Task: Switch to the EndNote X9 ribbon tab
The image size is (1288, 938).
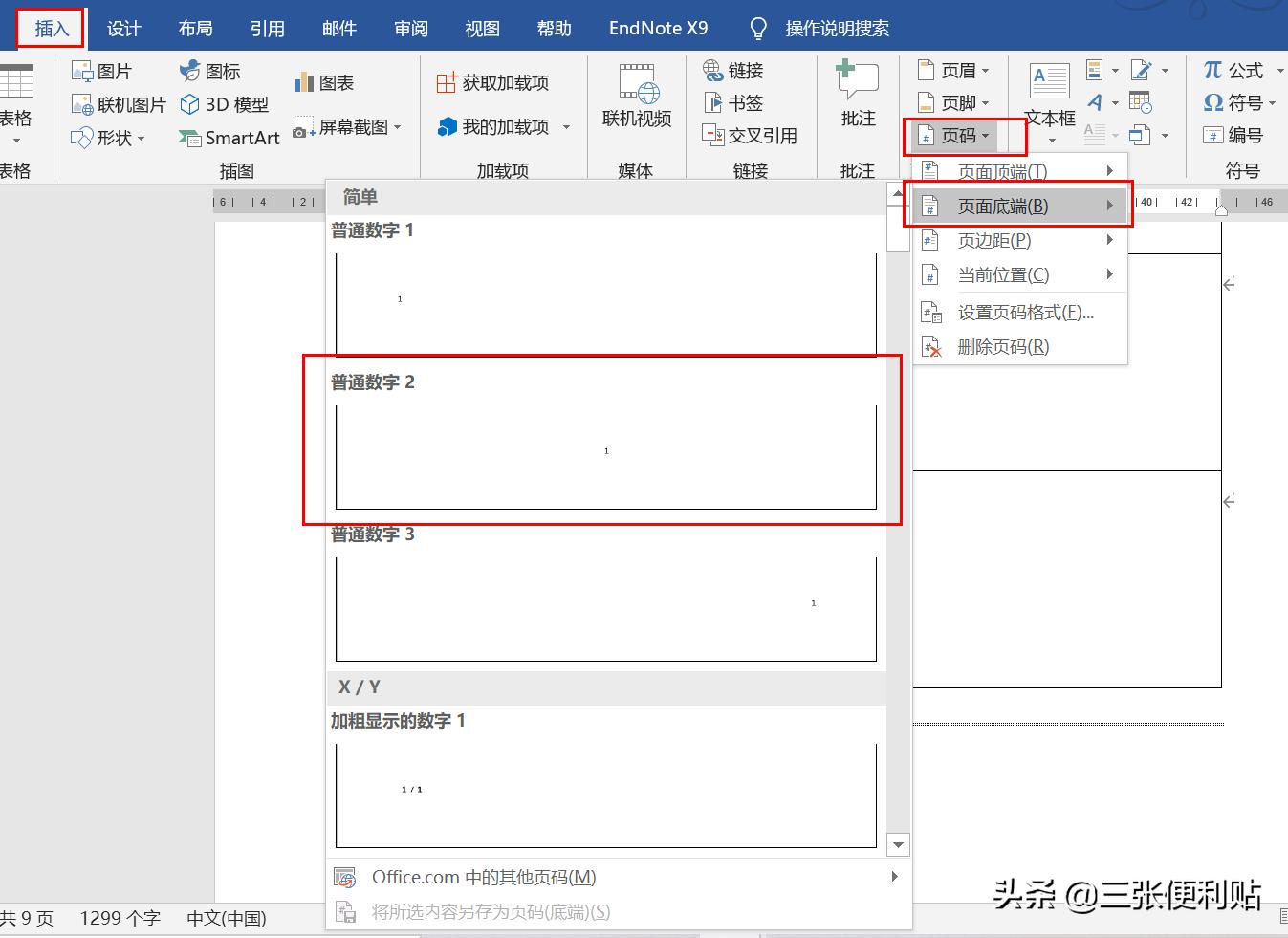Action: tap(658, 28)
